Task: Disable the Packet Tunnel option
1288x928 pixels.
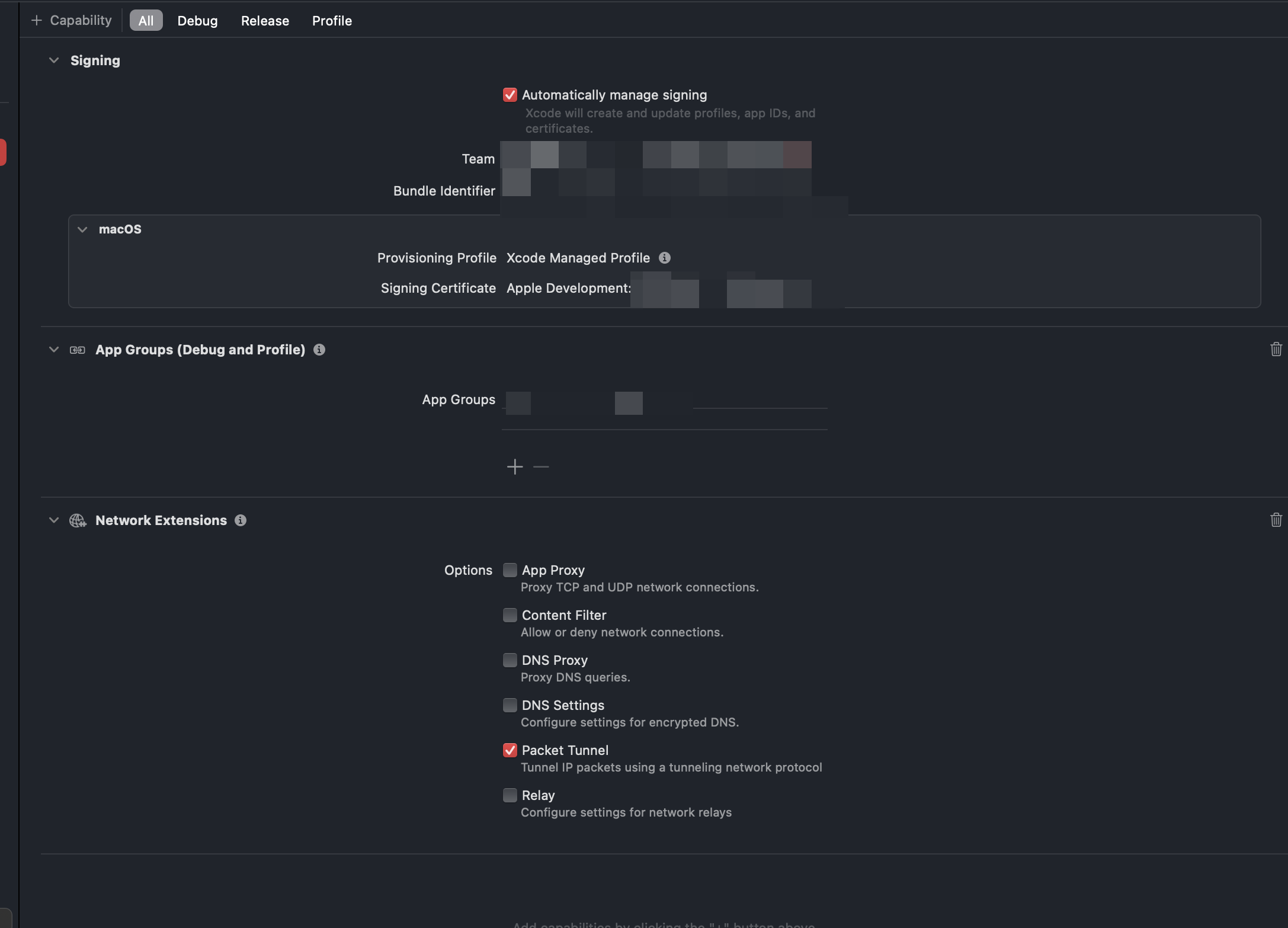Action: coord(510,750)
